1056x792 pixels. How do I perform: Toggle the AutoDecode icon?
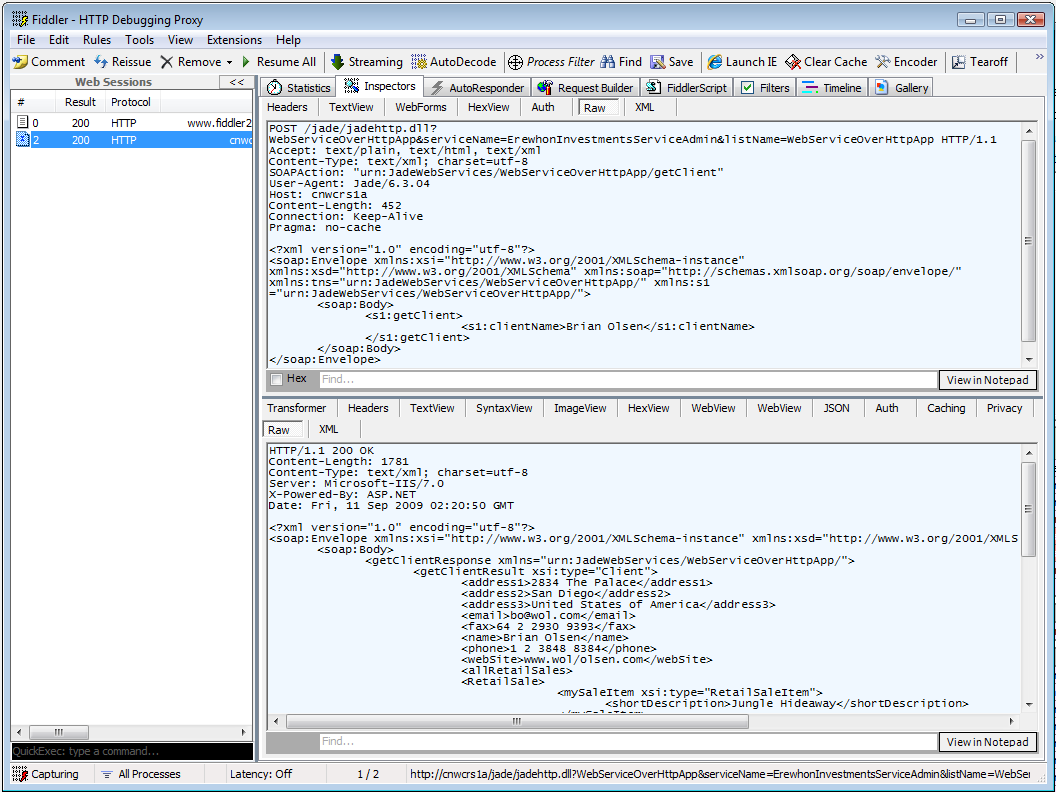coord(419,62)
